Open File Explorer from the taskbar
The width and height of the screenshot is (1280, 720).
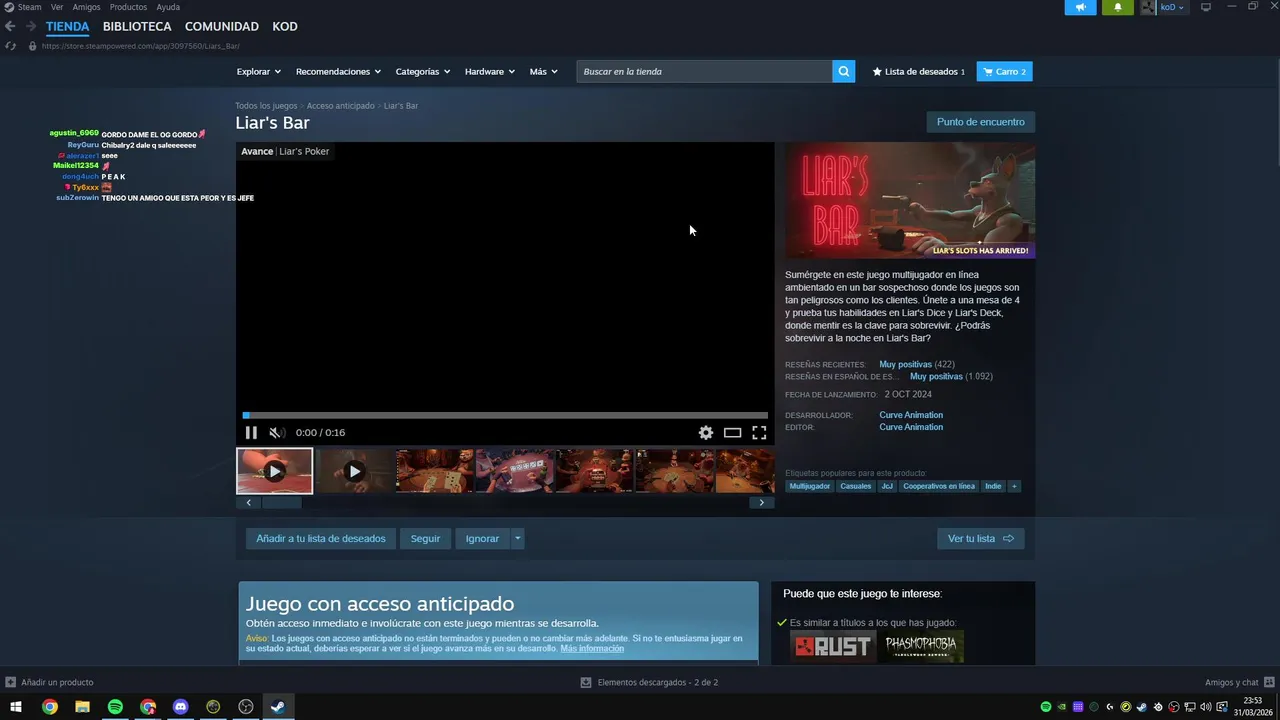(82, 707)
